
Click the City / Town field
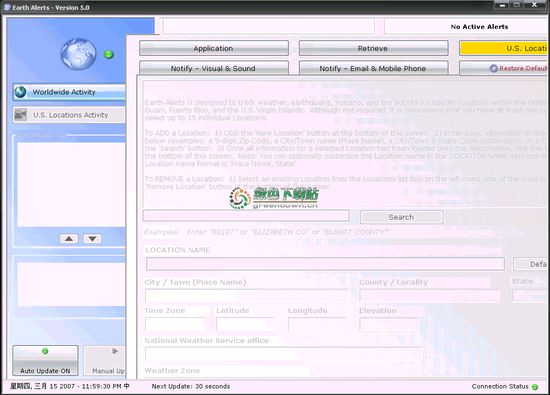click(246, 296)
